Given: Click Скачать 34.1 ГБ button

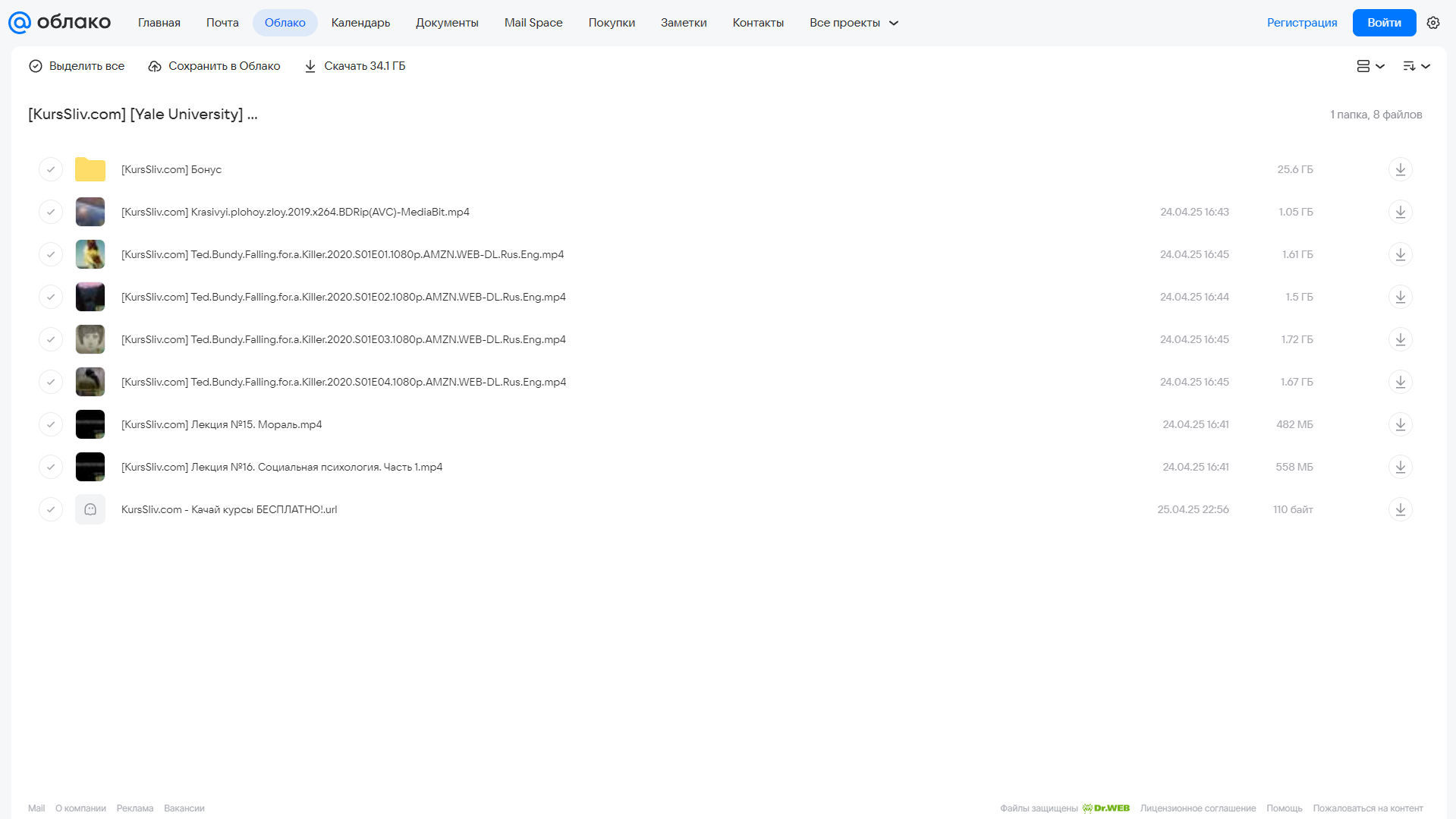Looking at the screenshot, I should click(355, 66).
